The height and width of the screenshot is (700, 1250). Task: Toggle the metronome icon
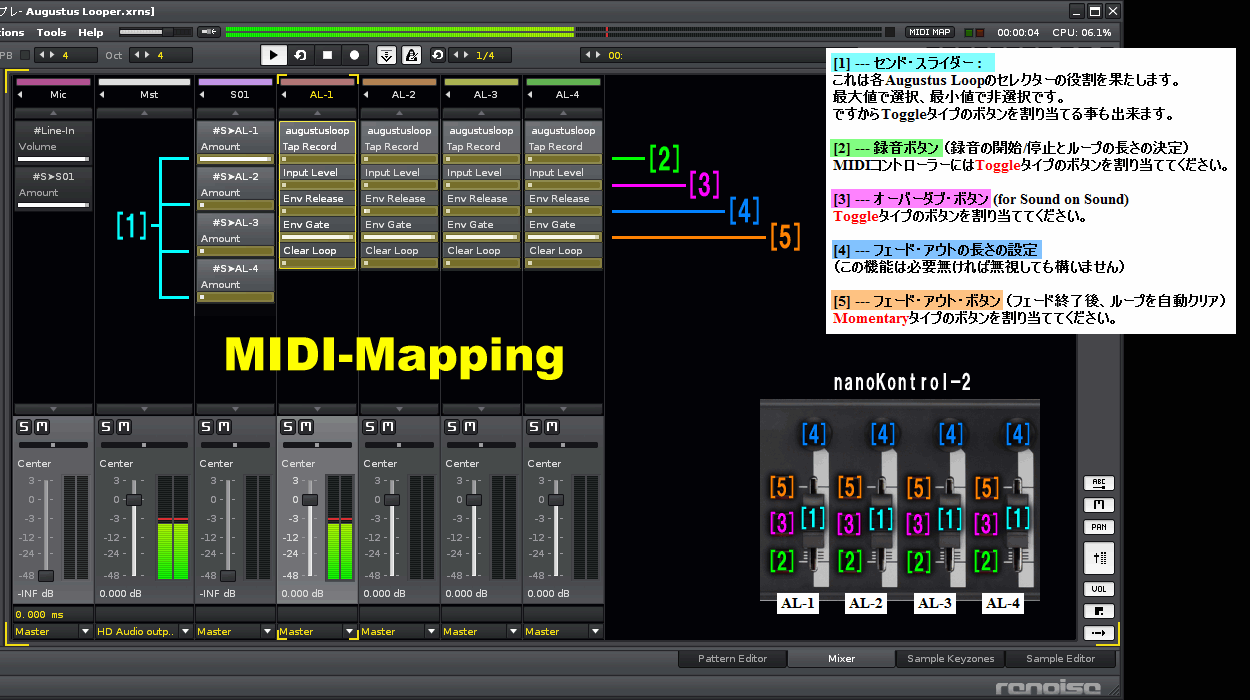pyautogui.click(x=410, y=55)
